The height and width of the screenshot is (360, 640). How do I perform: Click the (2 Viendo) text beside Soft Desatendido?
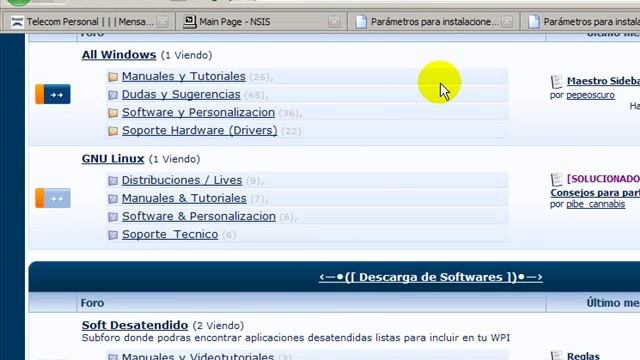218,326
